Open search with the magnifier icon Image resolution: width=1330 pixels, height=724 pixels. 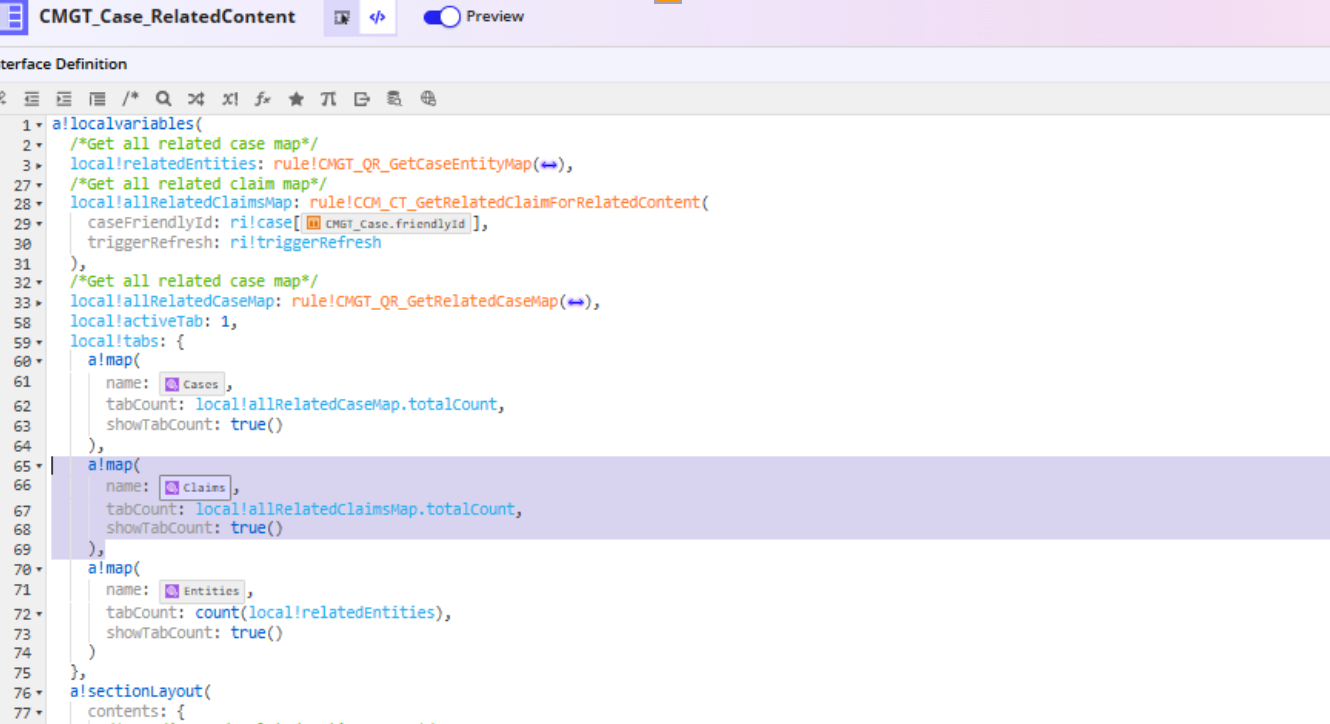(x=164, y=99)
